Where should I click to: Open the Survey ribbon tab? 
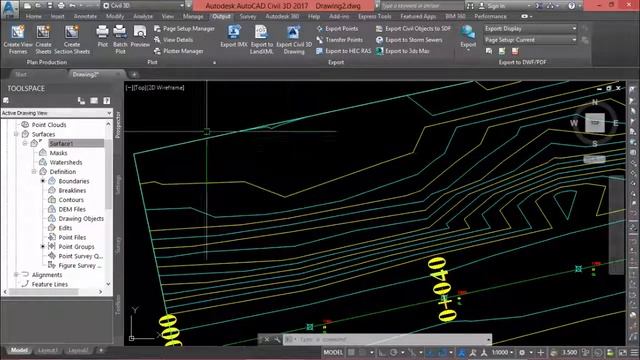tap(248, 16)
